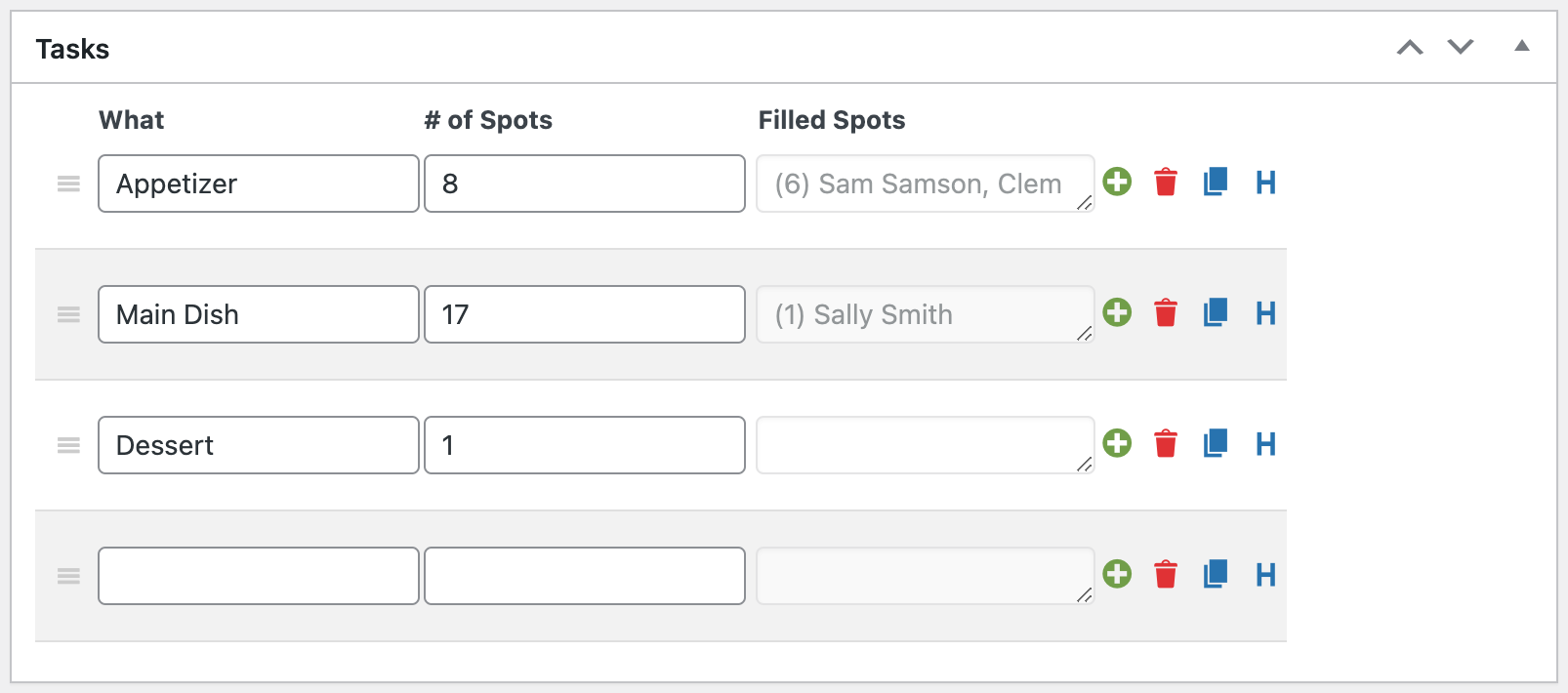Grab the drag handle of Appetizer row
This screenshot has height=693, width=1568.
coord(68,183)
